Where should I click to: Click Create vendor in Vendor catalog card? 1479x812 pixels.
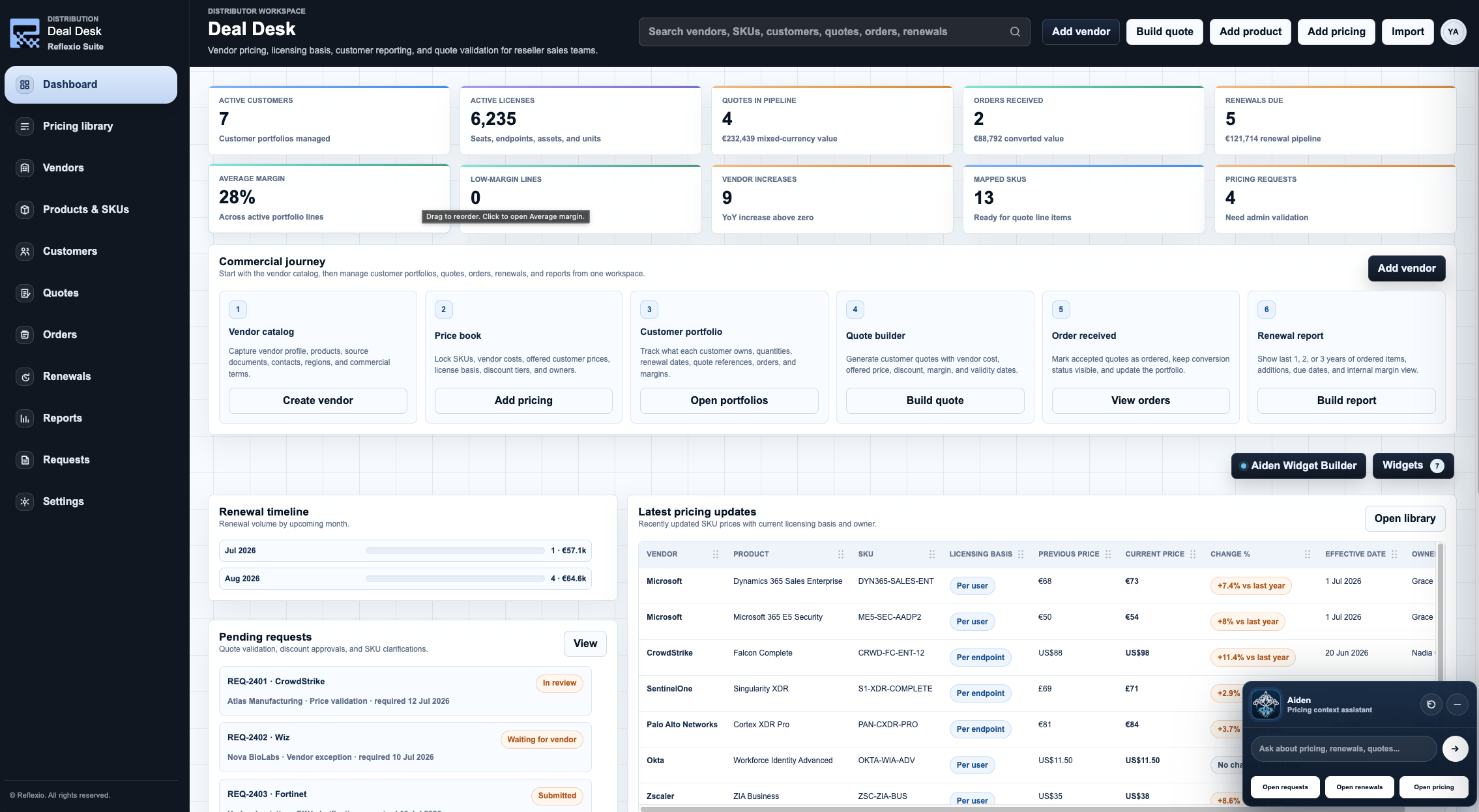point(317,401)
